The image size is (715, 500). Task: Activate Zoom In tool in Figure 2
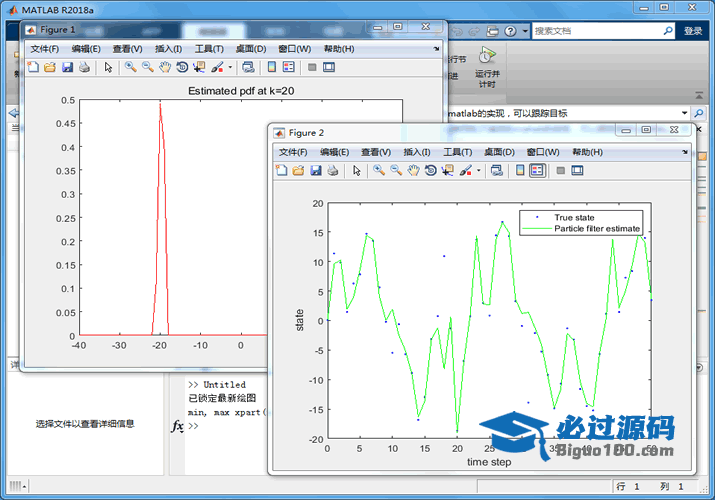(379, 170)
